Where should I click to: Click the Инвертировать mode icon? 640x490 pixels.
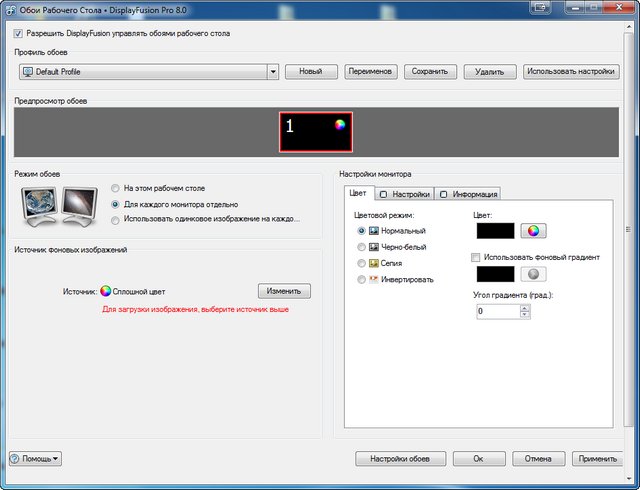[374, 279]
